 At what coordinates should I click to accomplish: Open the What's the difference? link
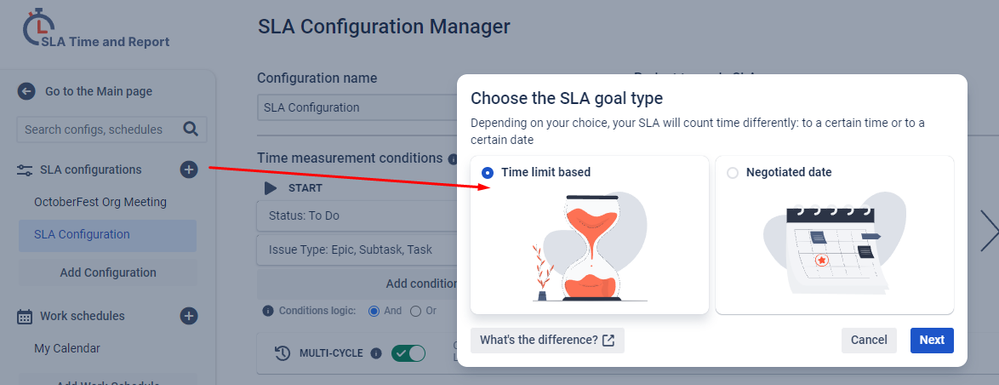[x=547, y=340]
